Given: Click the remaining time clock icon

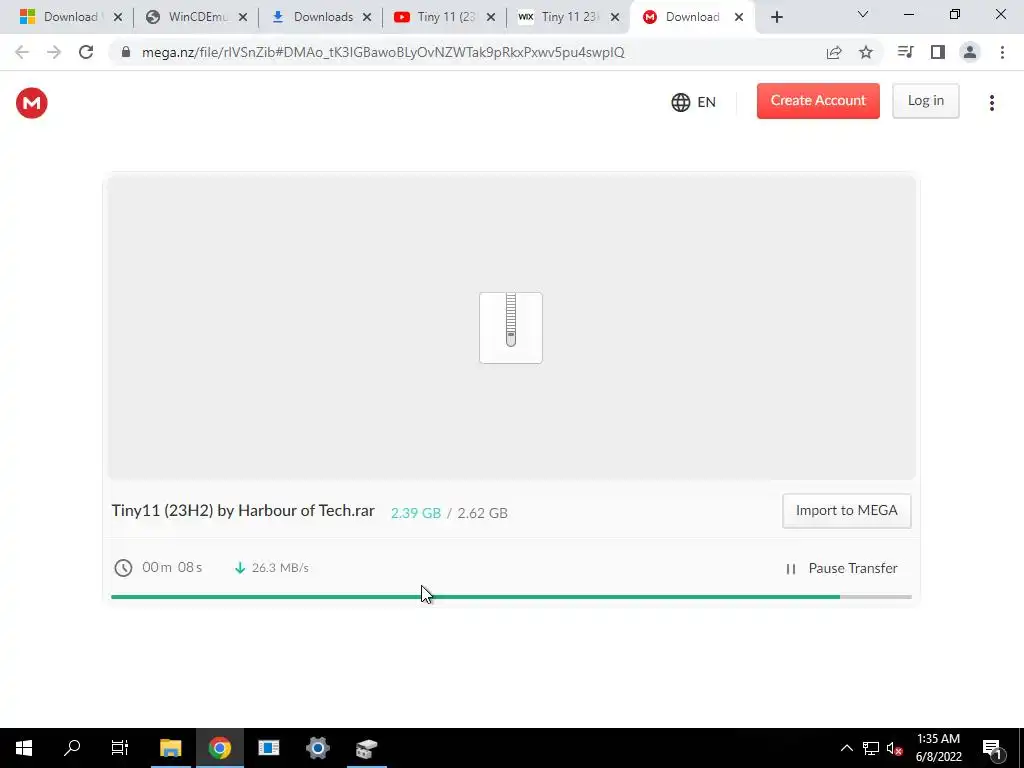Looking at the screenshot, I should pyautogui.click(x=123, y=568).
